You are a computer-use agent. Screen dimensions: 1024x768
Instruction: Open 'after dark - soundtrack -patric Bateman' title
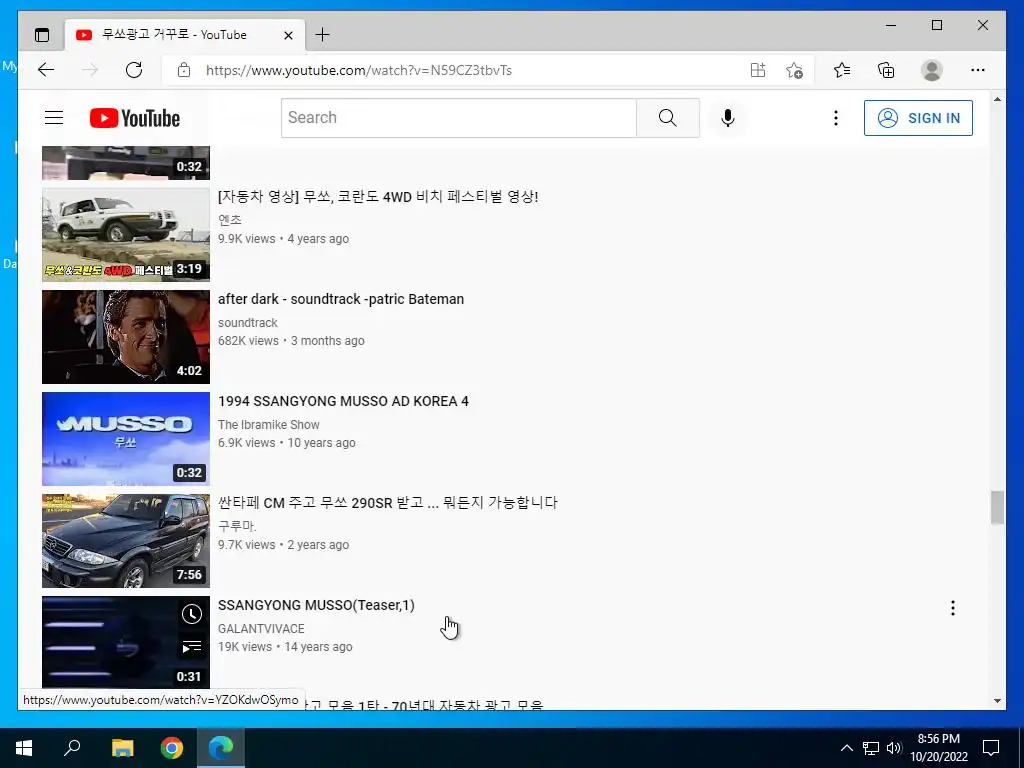click(x=341, y=299)
